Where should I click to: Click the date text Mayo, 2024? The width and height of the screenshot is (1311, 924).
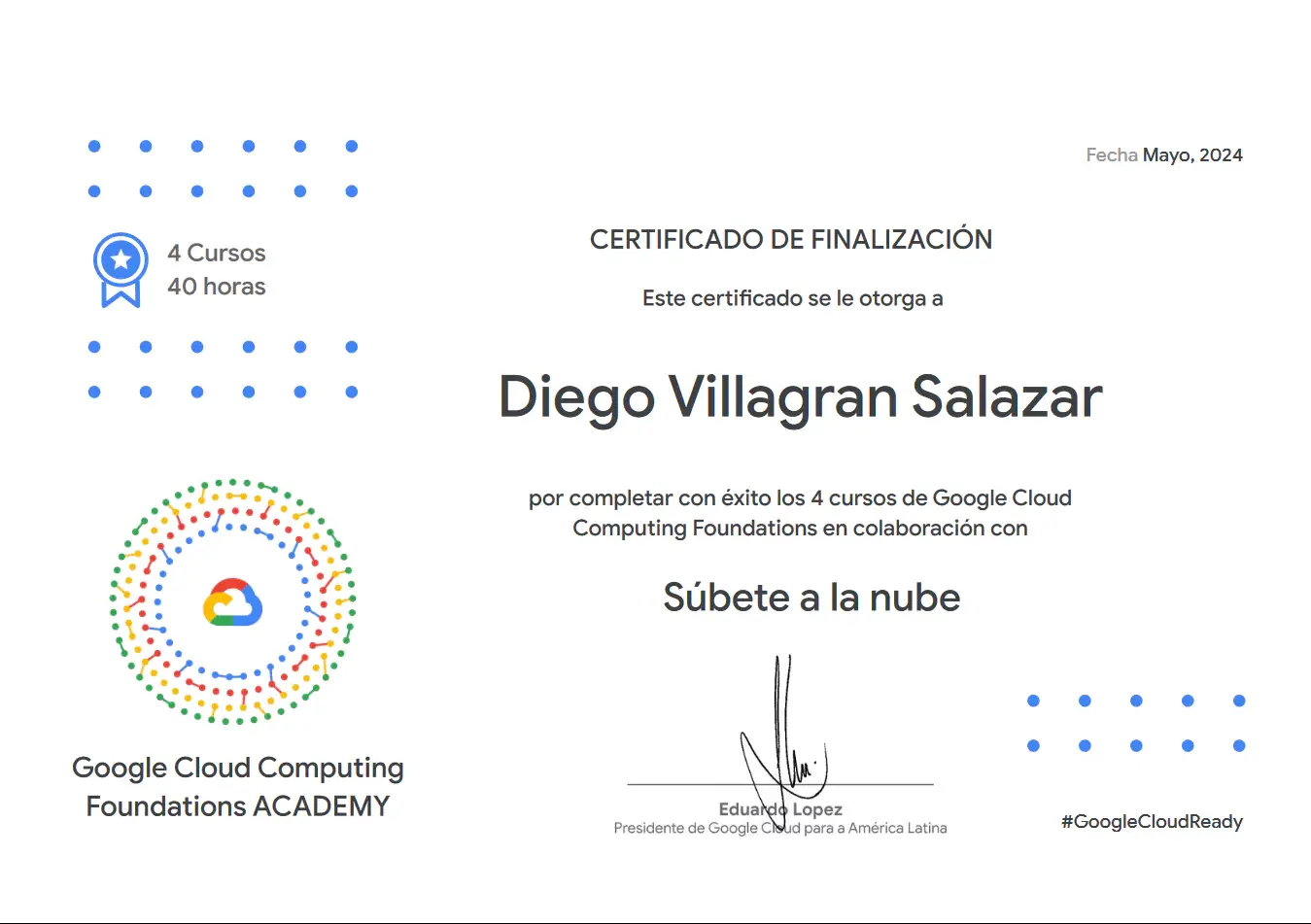pos(1192,155)
